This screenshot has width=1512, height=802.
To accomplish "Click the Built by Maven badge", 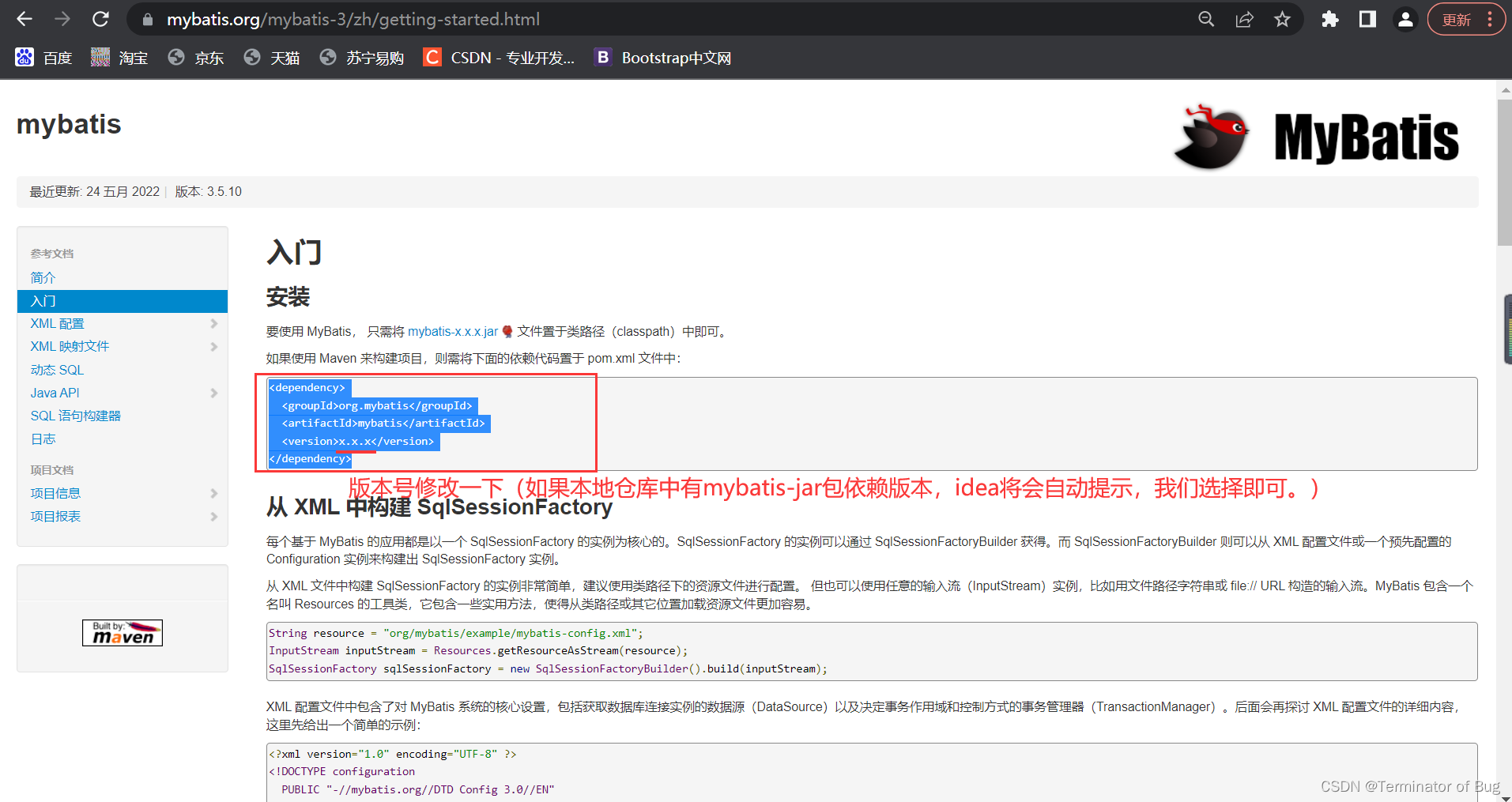I will tap(123, 633).
